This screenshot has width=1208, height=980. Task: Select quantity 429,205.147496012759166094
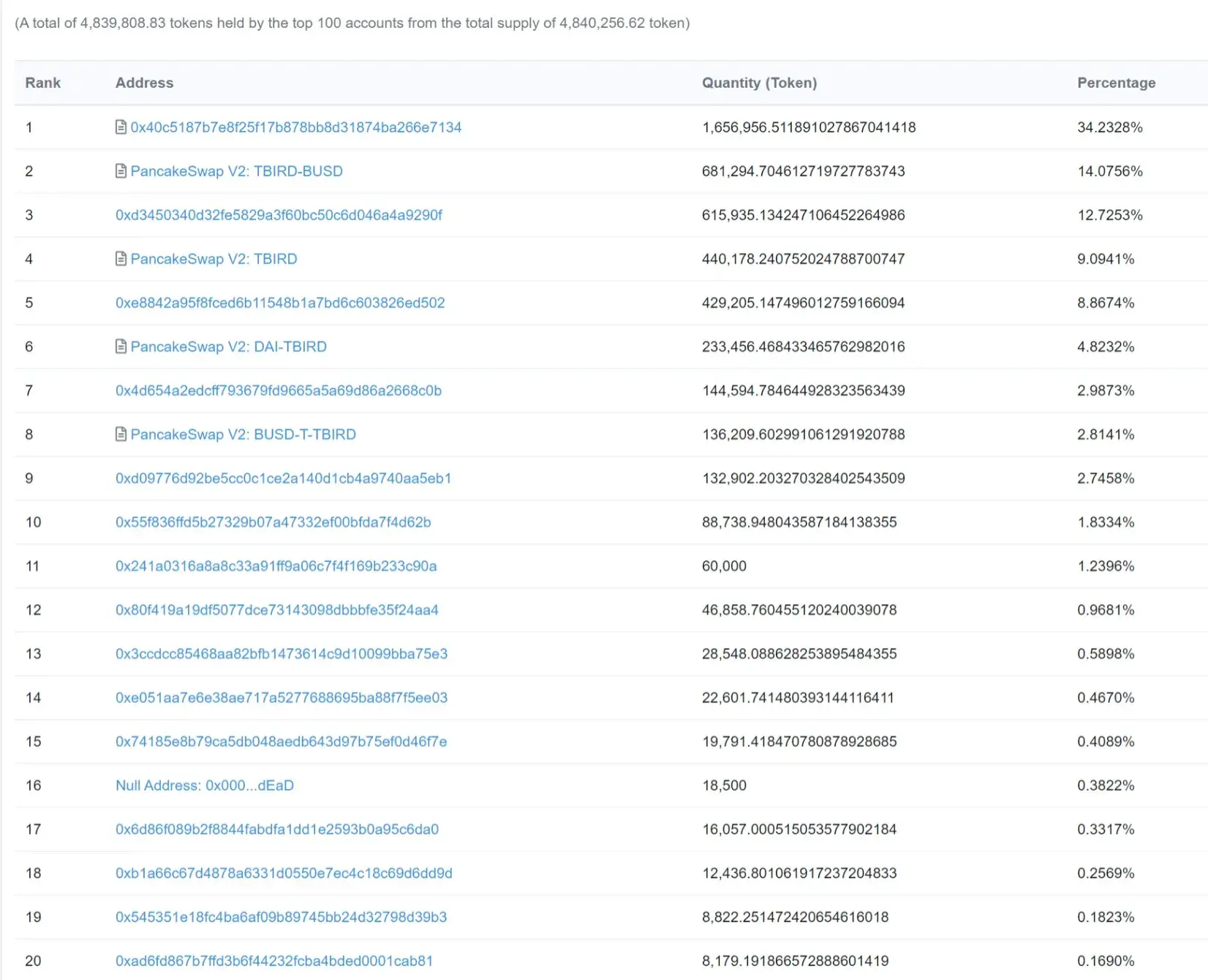[804, 303]
